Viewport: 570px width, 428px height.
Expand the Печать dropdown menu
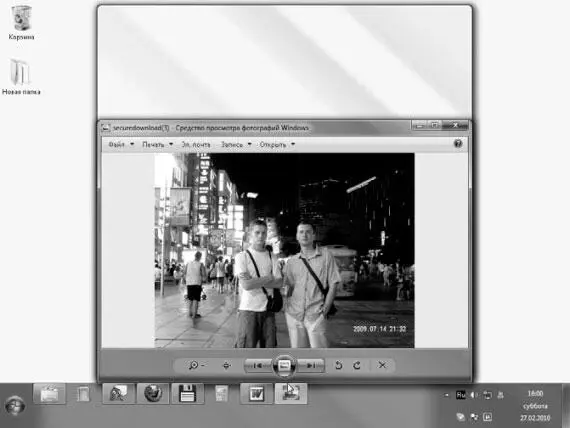(157, 144)
